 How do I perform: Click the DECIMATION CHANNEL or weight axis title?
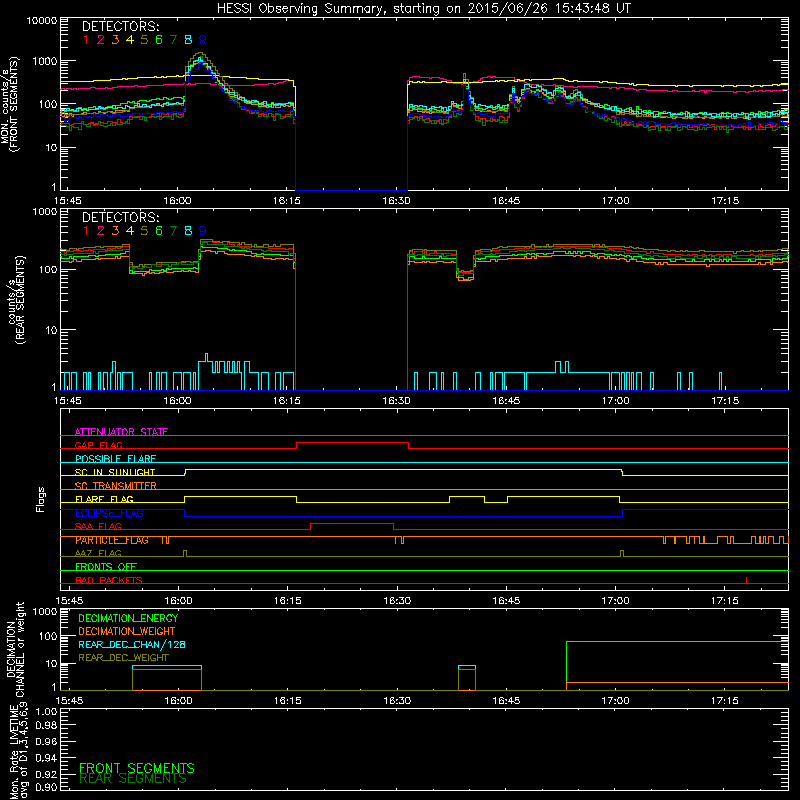(x=15, y=649)
